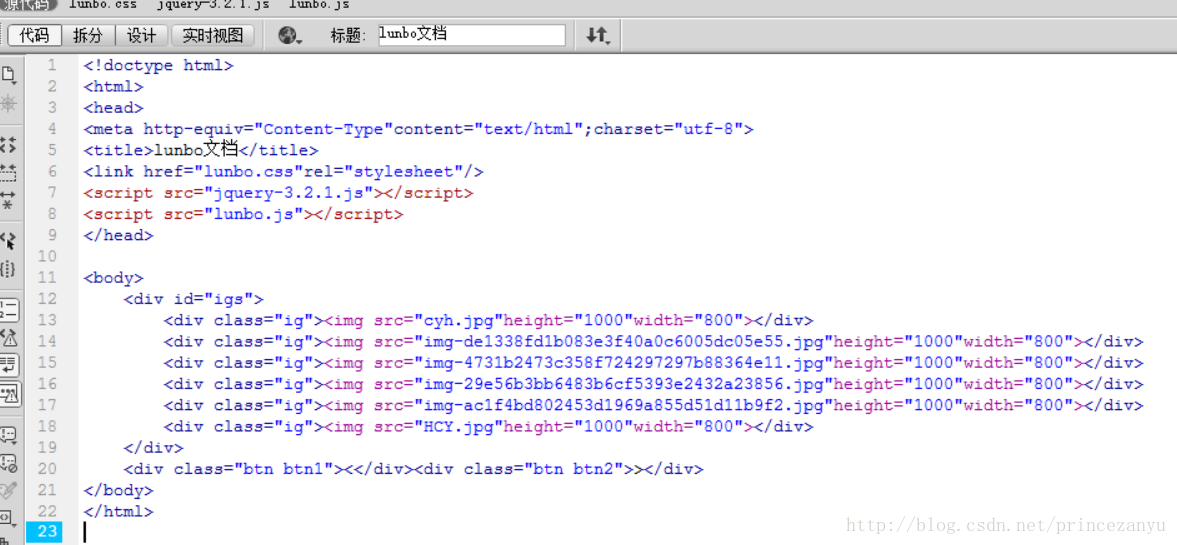Toggle Highlight Invalid Code icon

[9, 338]
